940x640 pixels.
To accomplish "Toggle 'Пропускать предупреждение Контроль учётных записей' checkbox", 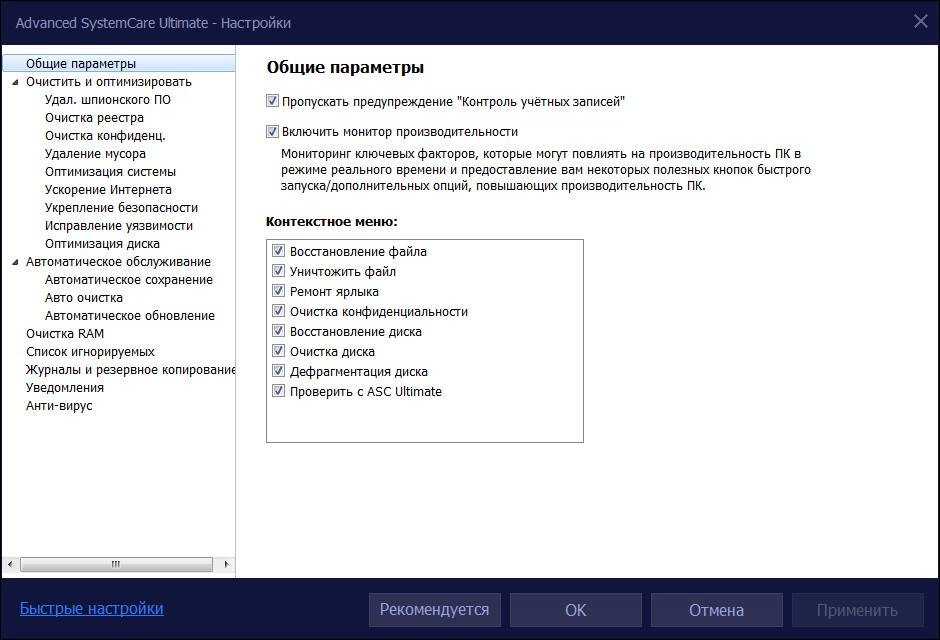I will [273, 101].
